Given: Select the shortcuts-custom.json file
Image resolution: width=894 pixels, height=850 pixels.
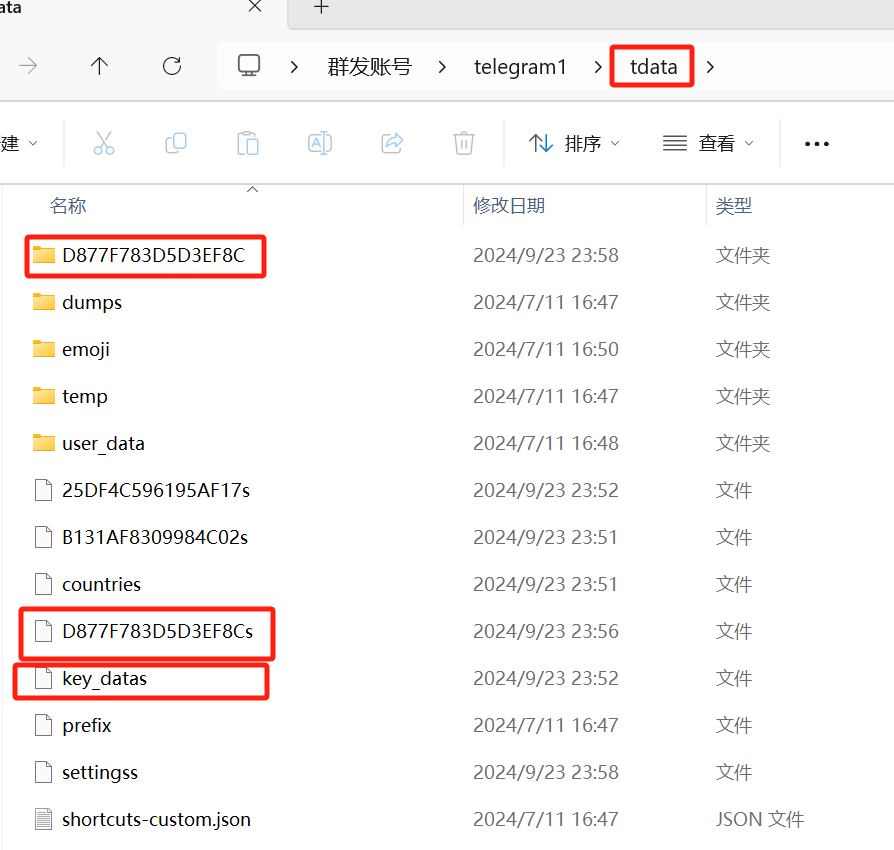Looking at the screenshot, I should 156,820.
